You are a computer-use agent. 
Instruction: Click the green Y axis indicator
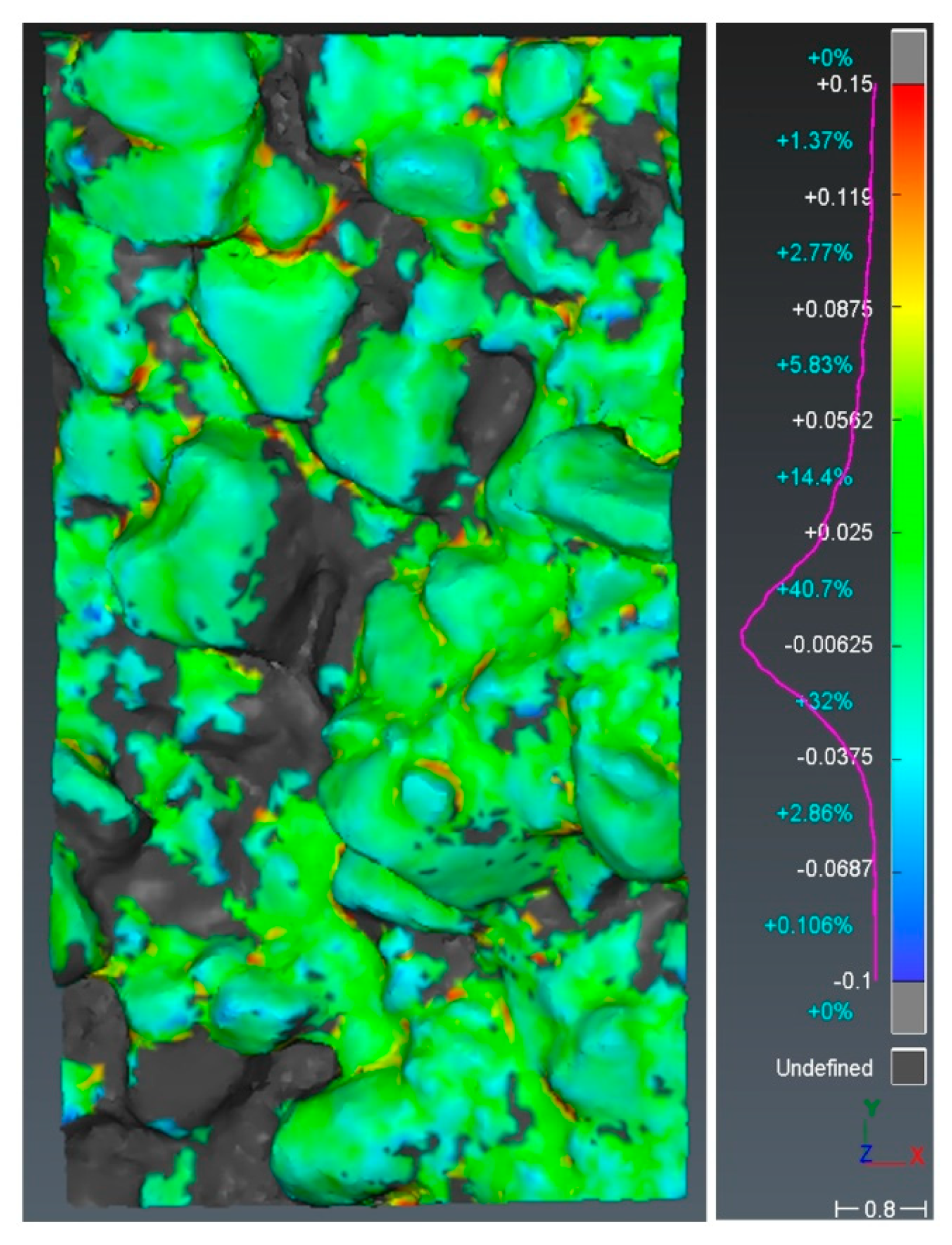click(871, 1107)
